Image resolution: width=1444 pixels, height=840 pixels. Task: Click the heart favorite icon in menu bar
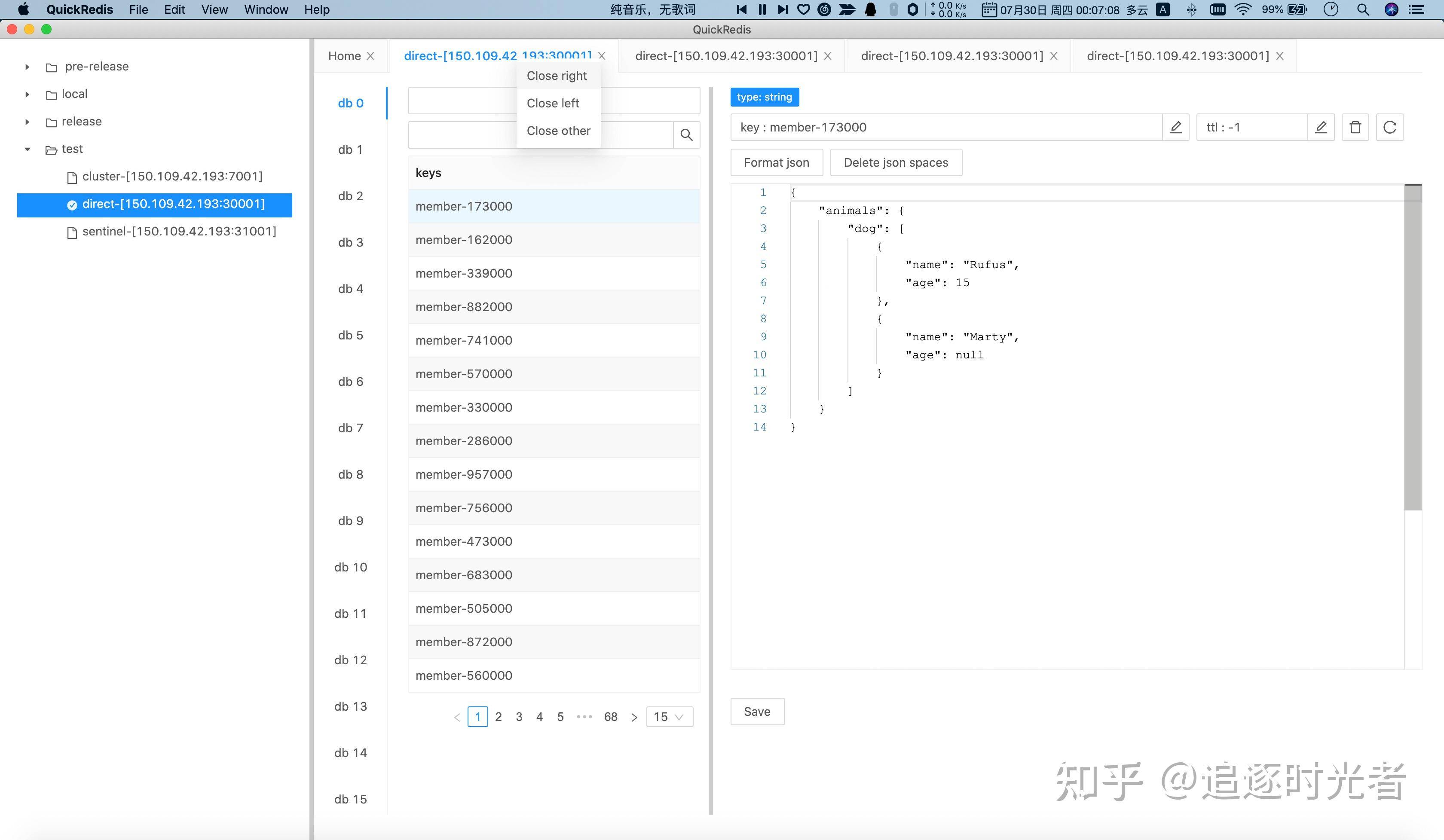803,10
